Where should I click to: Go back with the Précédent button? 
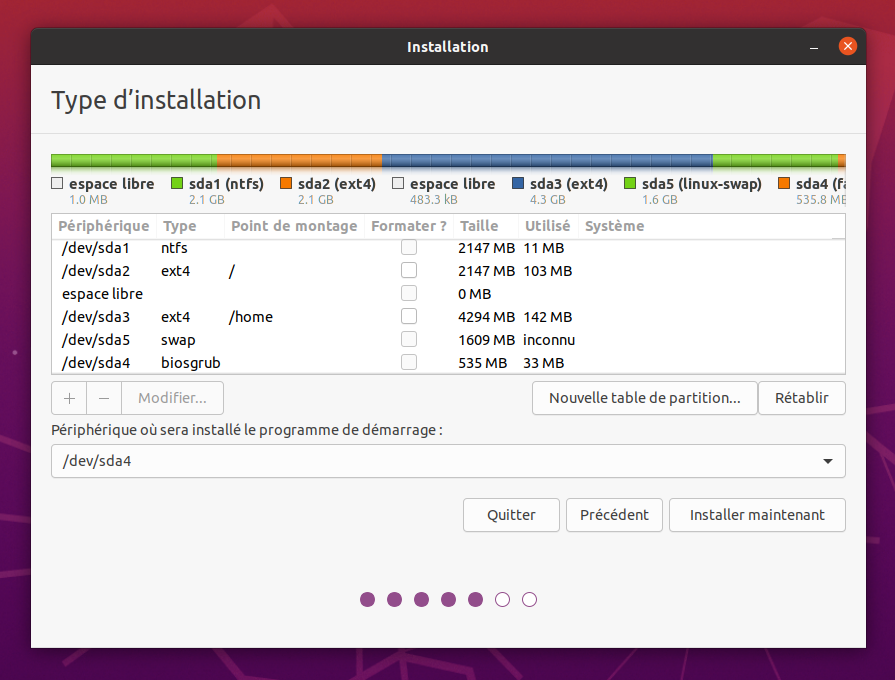pos(614,515)
